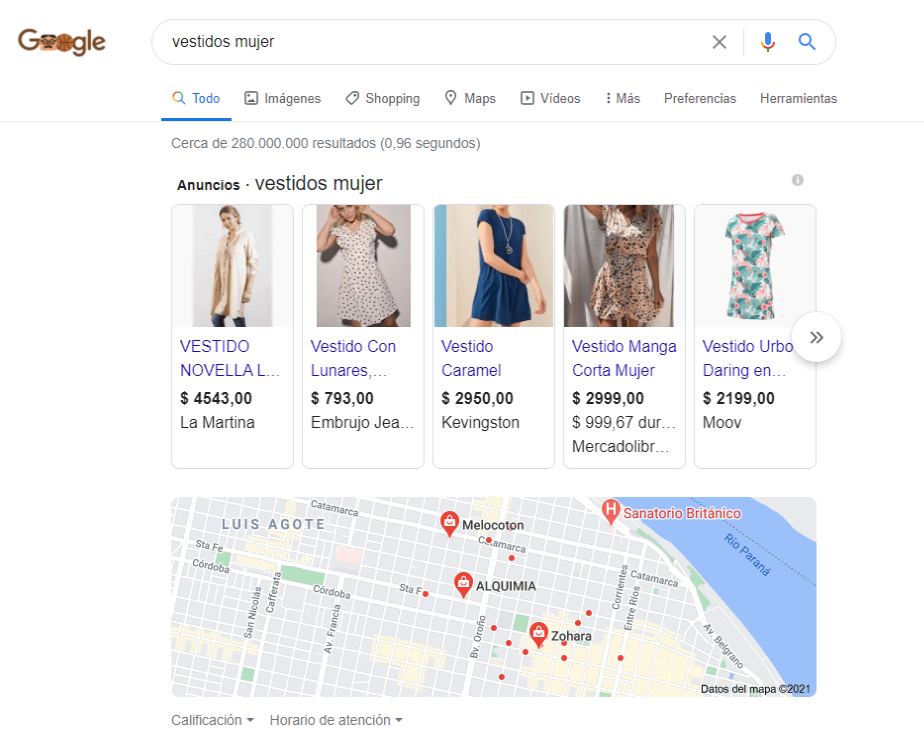Viewport: 924px width, 732px height.
Task: Select the Melocoton map pin
Action: [x=449, y=523]
